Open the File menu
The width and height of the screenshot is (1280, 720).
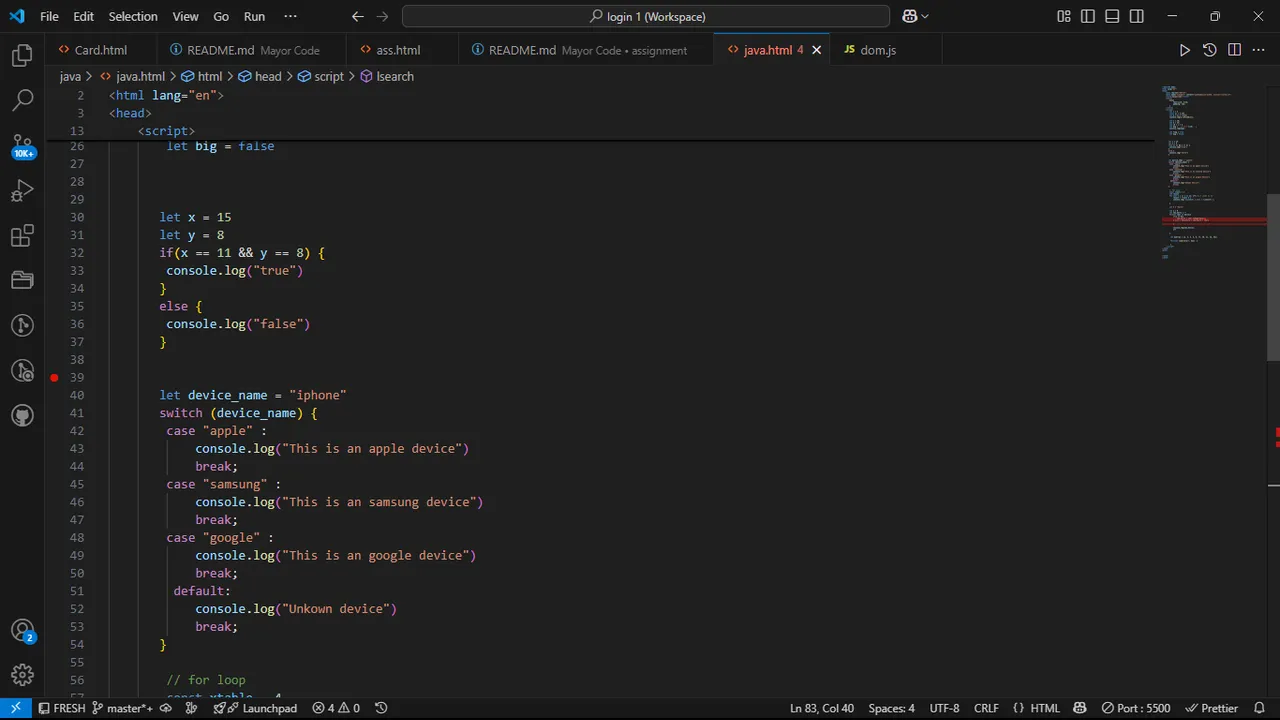click(49, 16)
